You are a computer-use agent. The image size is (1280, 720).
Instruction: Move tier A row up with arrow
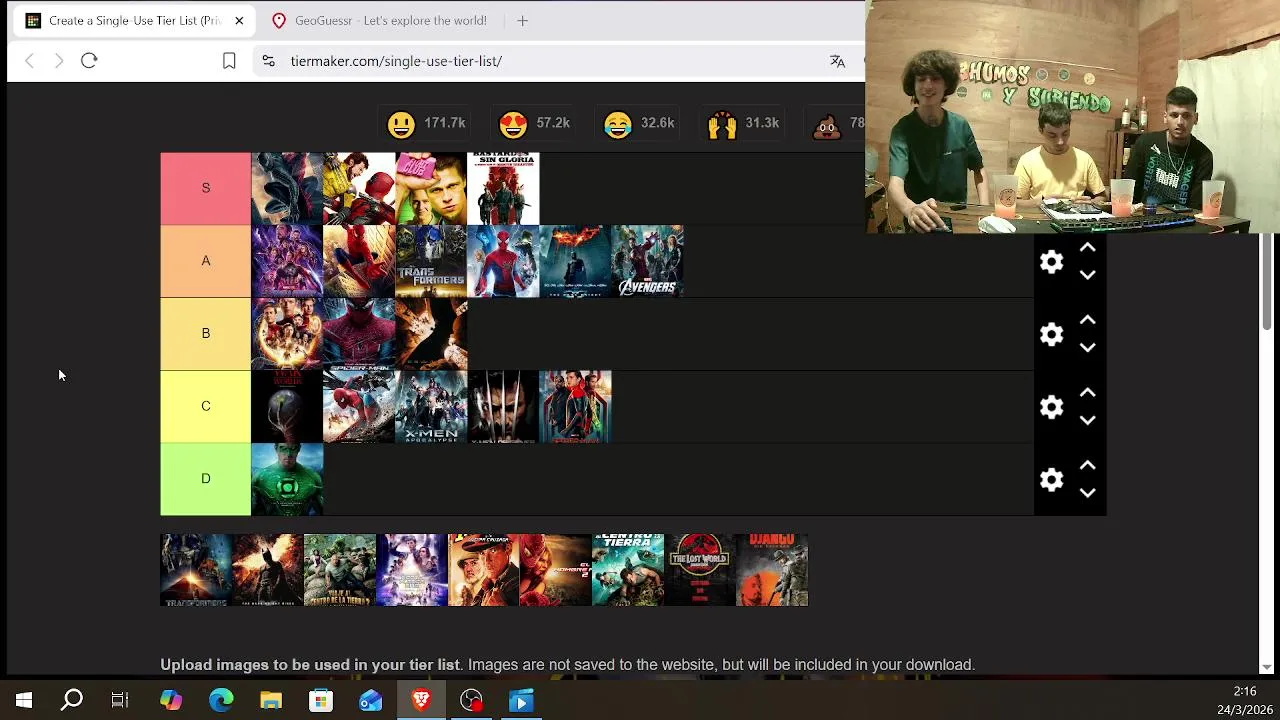[x=1087, y=248]
